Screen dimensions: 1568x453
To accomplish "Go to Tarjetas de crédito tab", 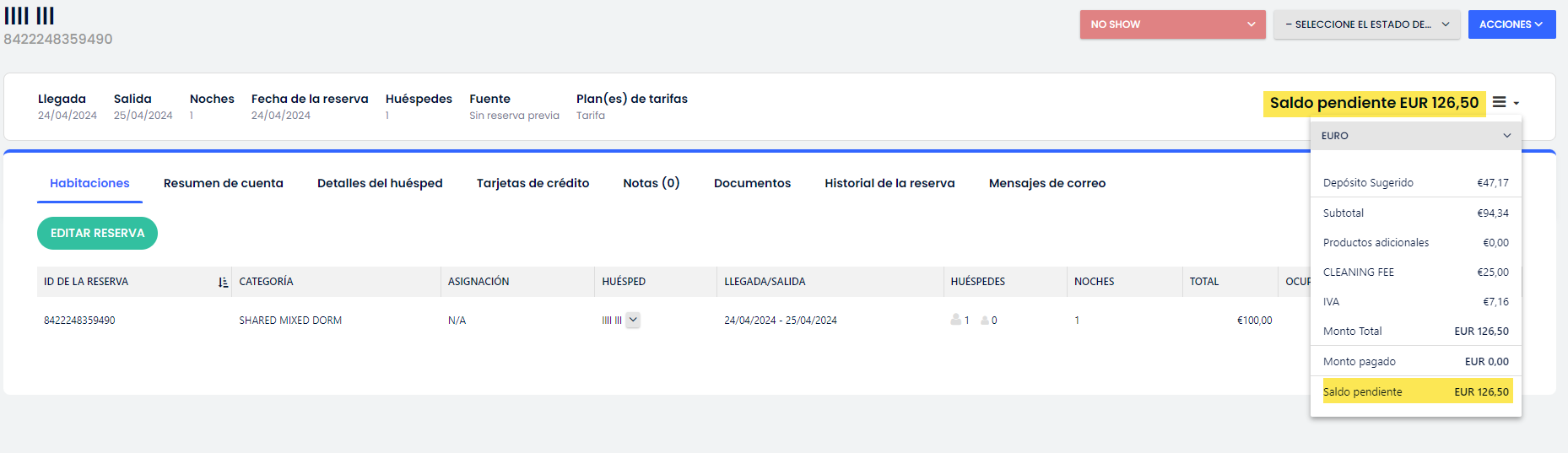I will coord(533,183).
